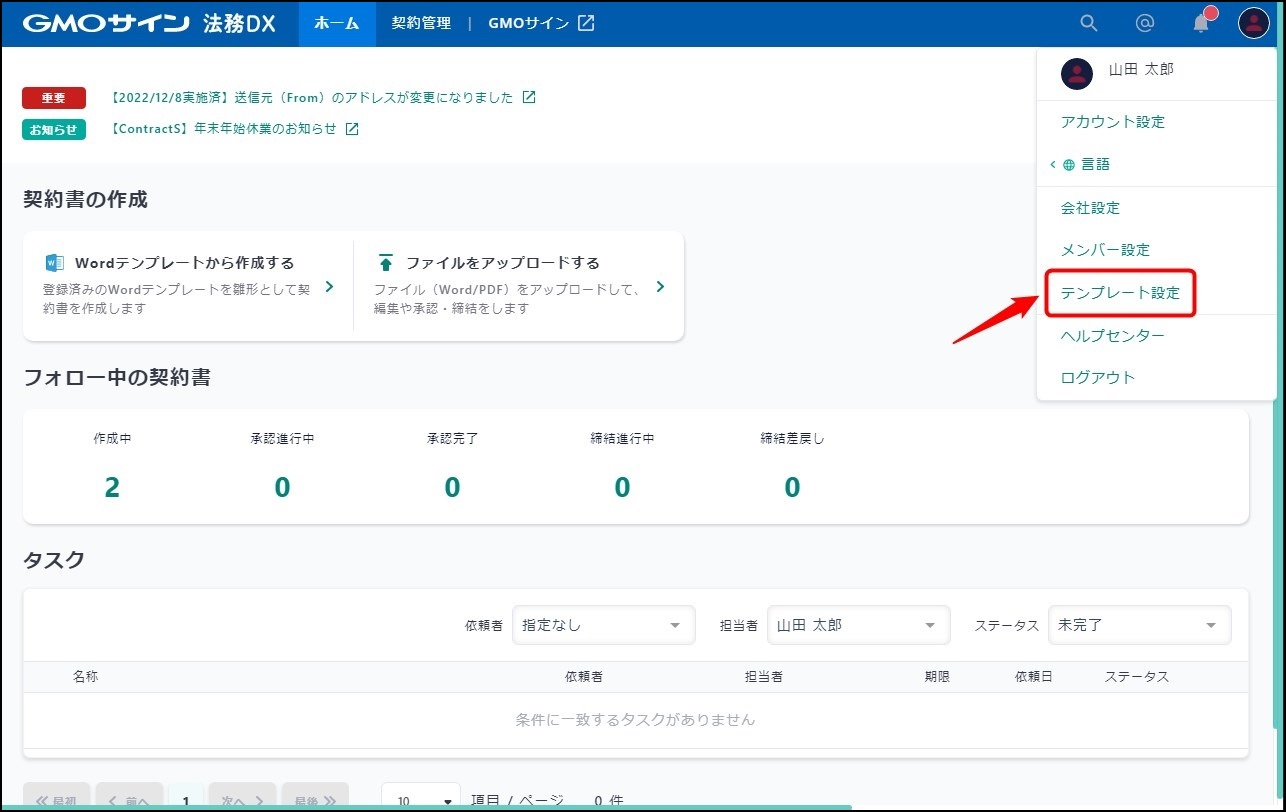
Task: Open the GMOサイン header link
Action: pos(541,23)
